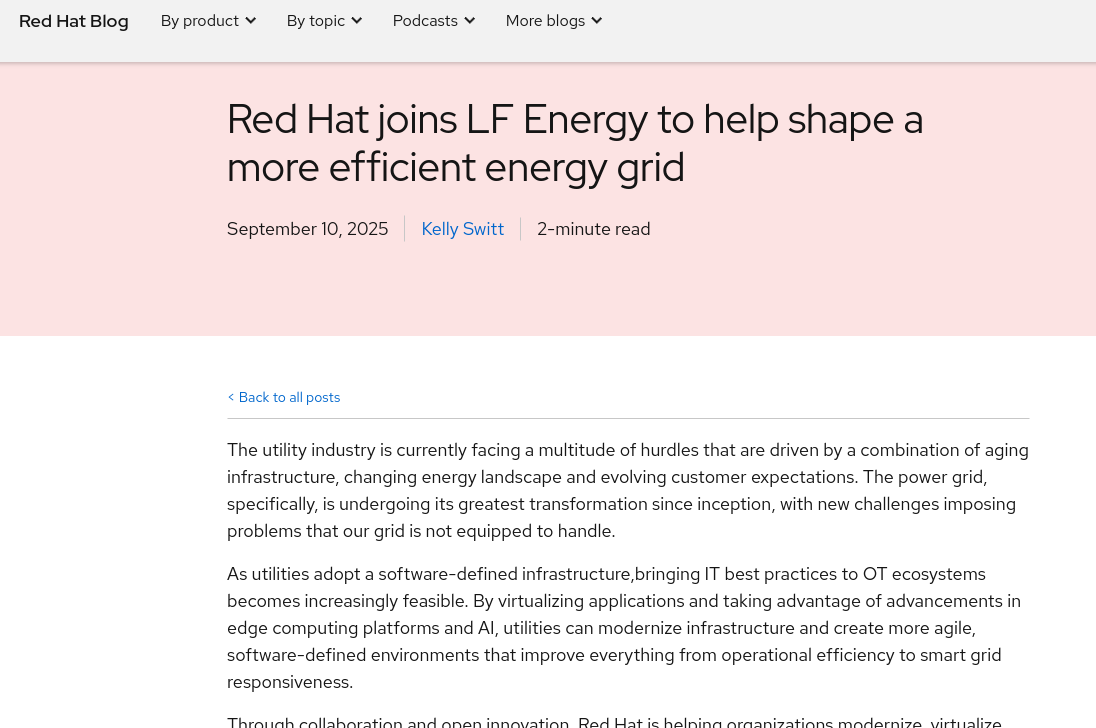The image size is (1096, 728).
Task: Click the September 10, 2025 publish date
Action: click(307, 229)
